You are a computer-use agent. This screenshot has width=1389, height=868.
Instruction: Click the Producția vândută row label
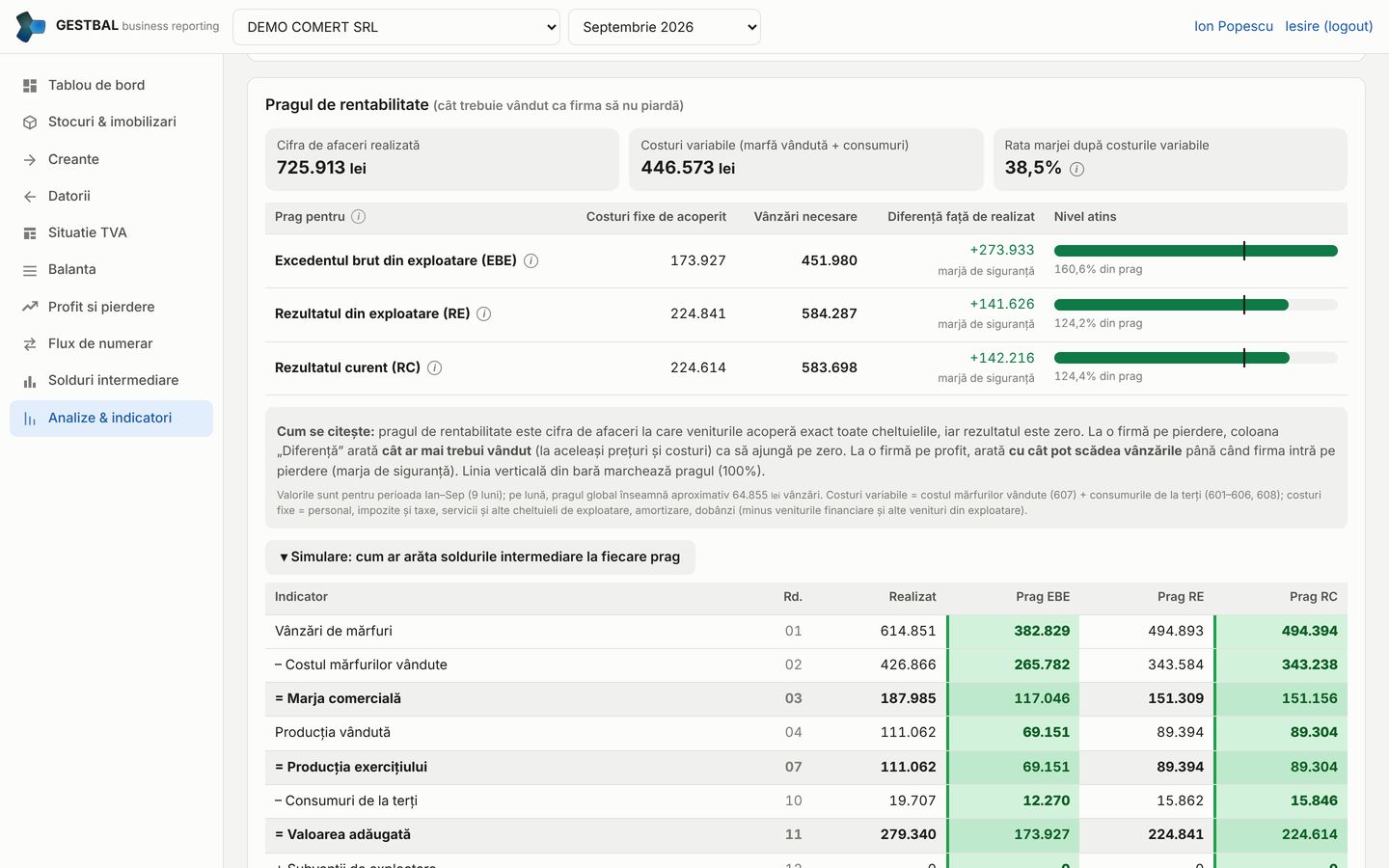pos(333,732)
